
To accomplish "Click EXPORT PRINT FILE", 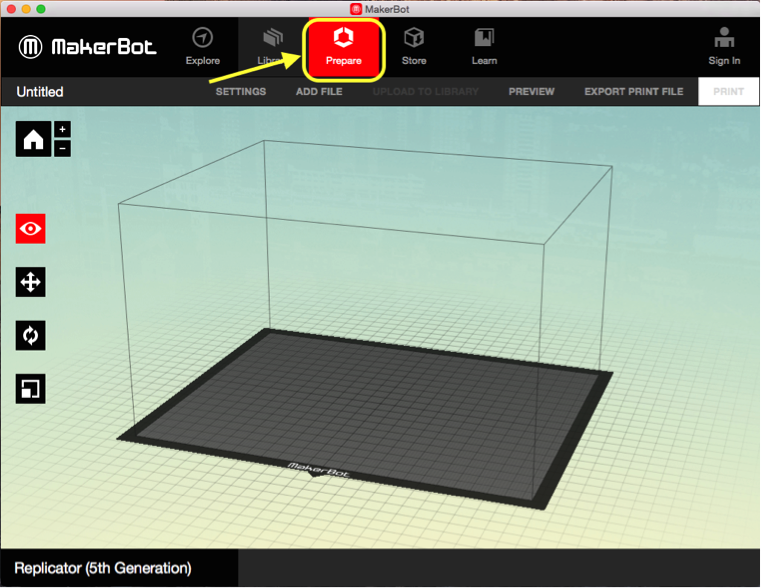I will (x=633, y=92).
